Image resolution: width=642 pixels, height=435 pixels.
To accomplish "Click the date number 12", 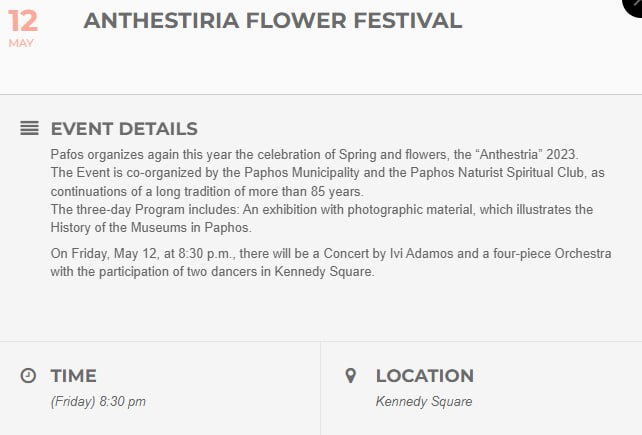I will pos(22,20).
